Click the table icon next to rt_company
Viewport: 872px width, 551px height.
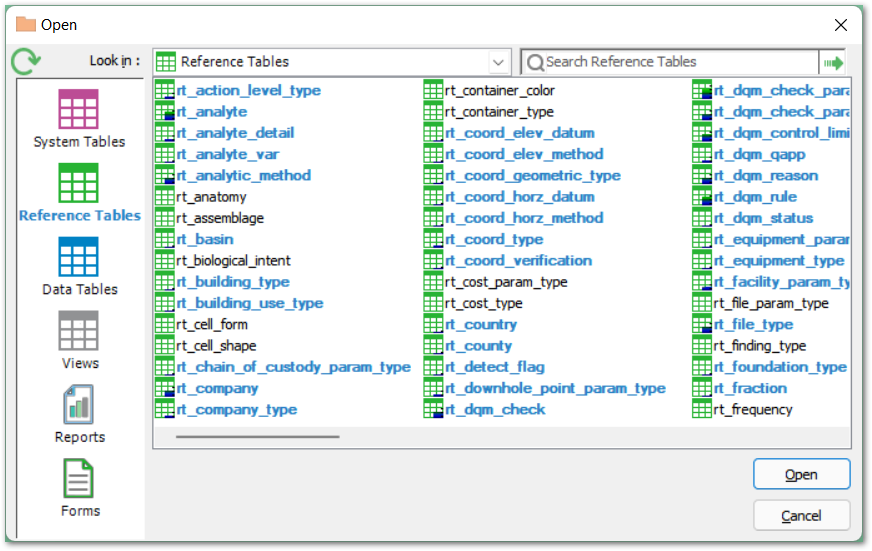(x=165, y=388)
